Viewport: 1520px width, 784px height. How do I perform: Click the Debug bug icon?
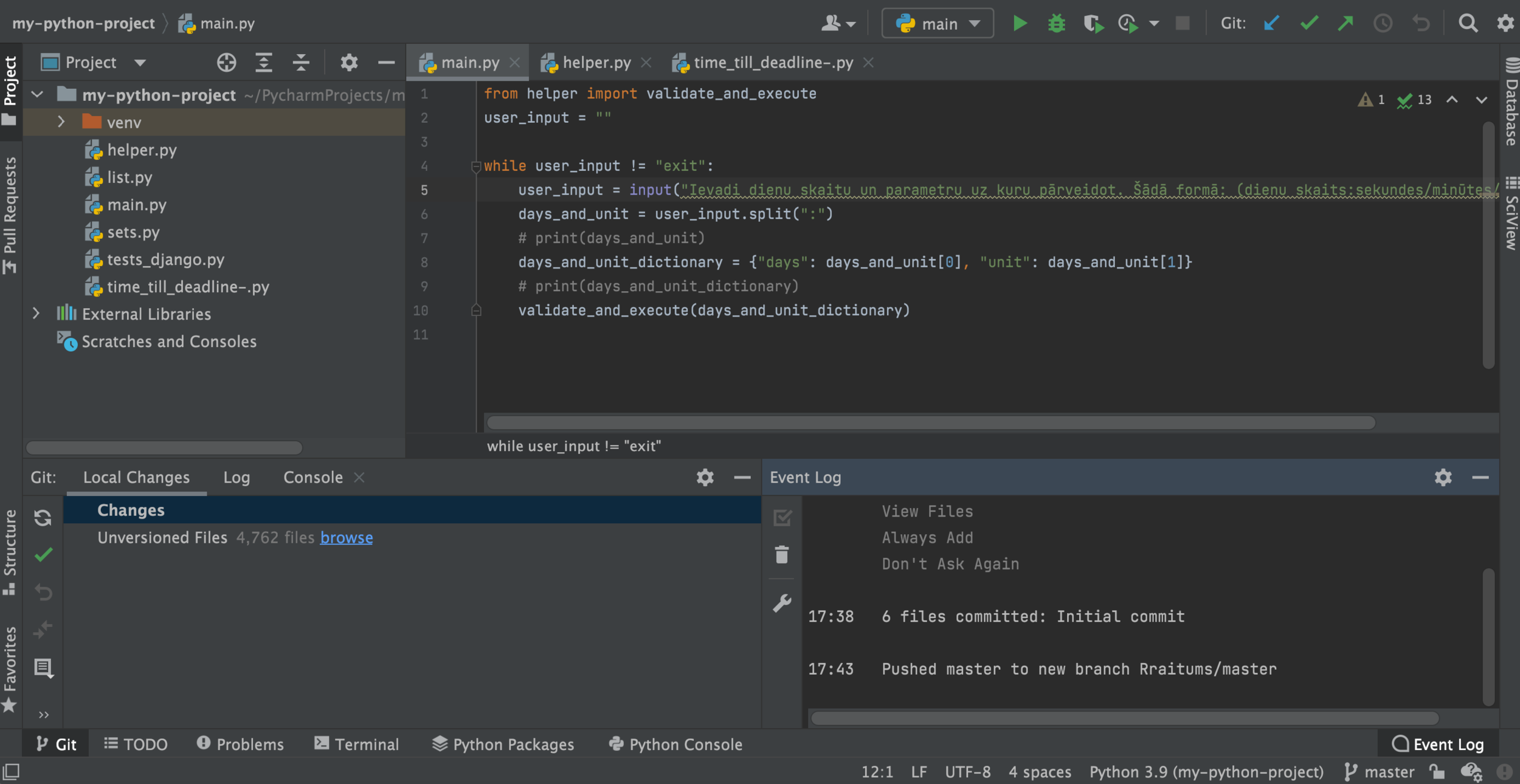coord(1056,24)
